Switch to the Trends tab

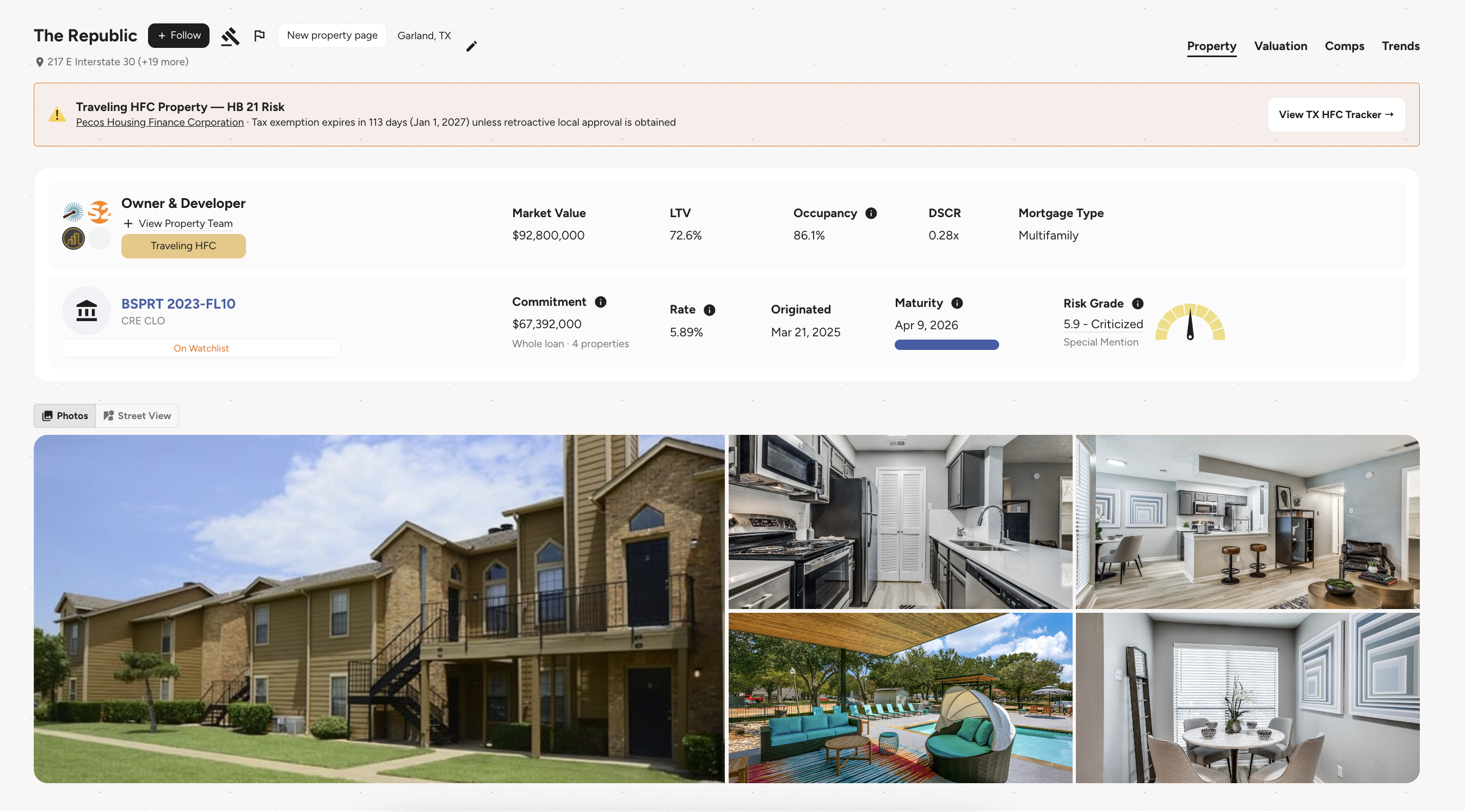[x=1400, y=46]
